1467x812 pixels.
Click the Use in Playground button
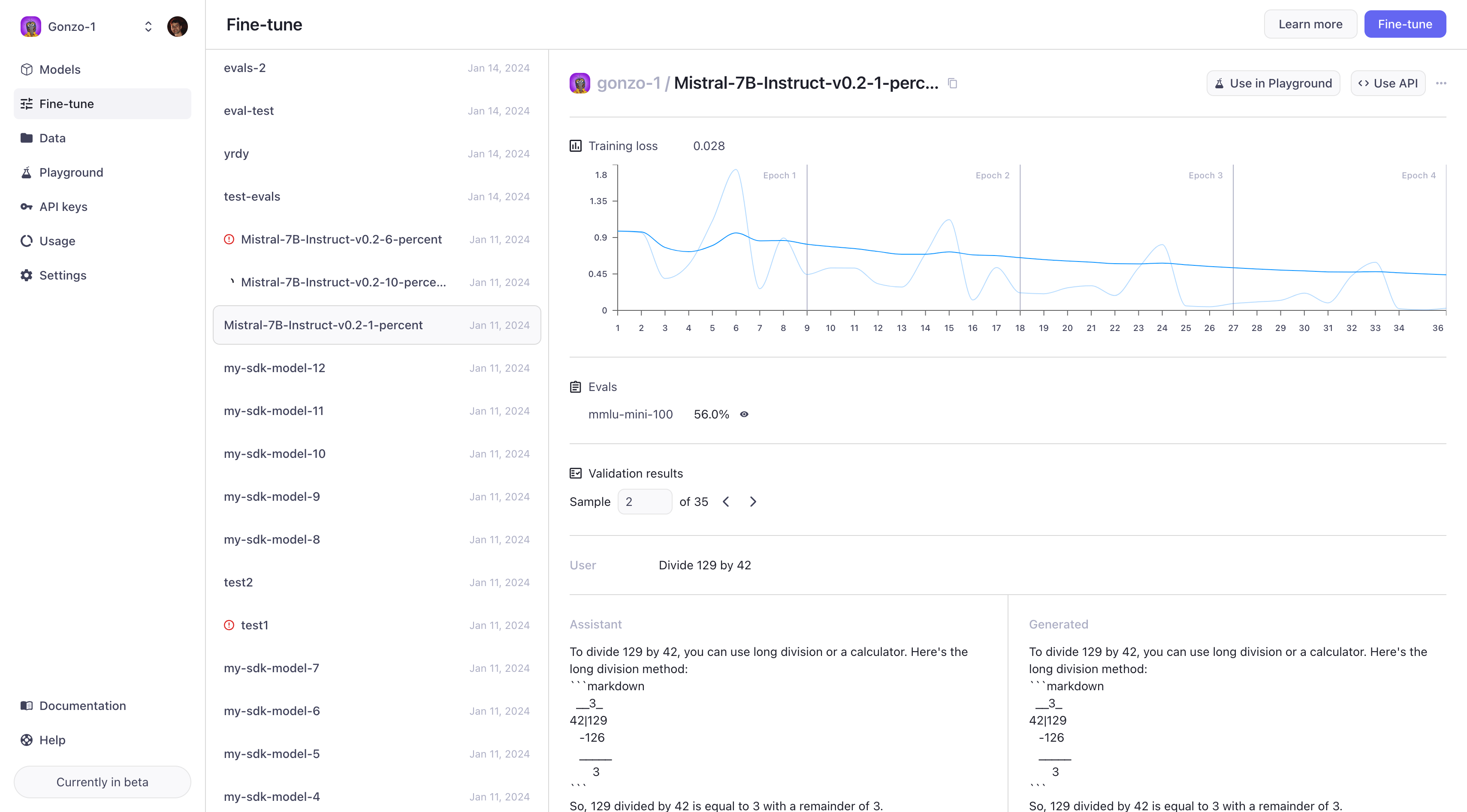coord(1274,83)
